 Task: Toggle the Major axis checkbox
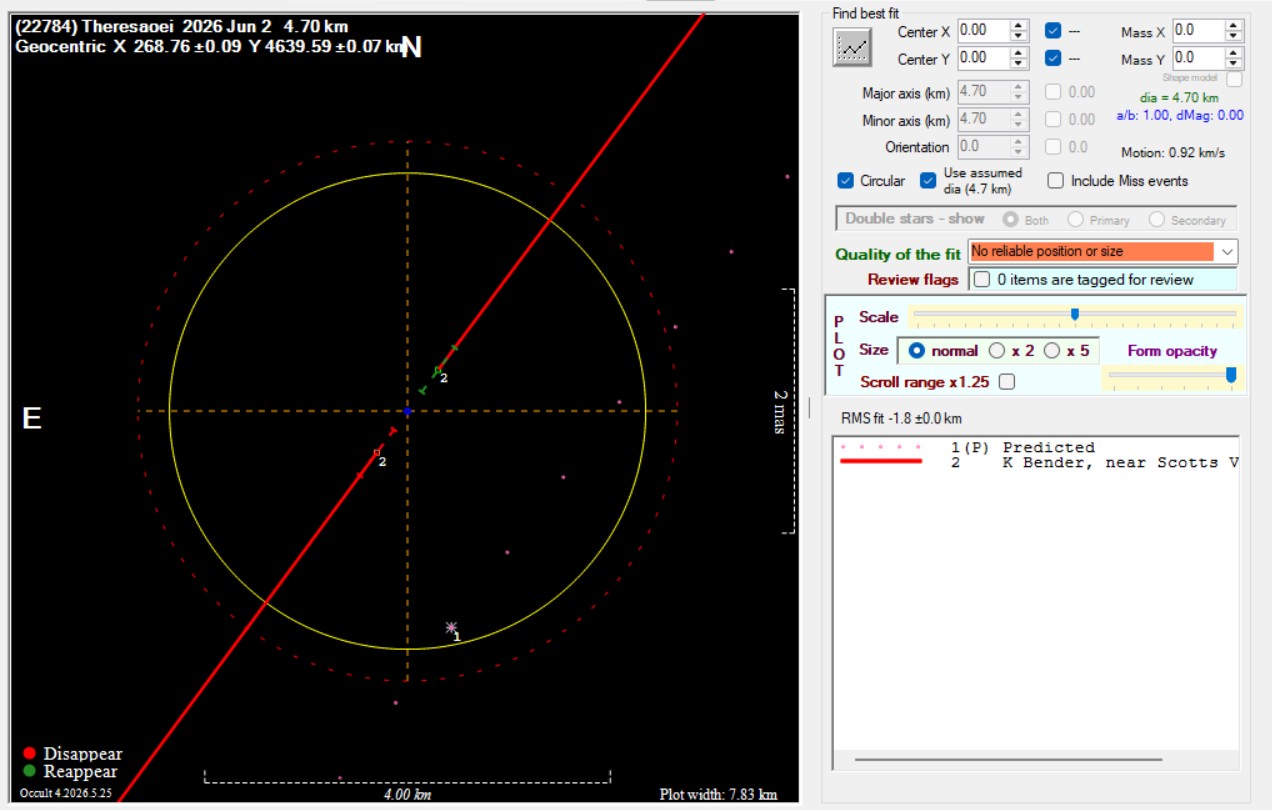[1053, 92]
